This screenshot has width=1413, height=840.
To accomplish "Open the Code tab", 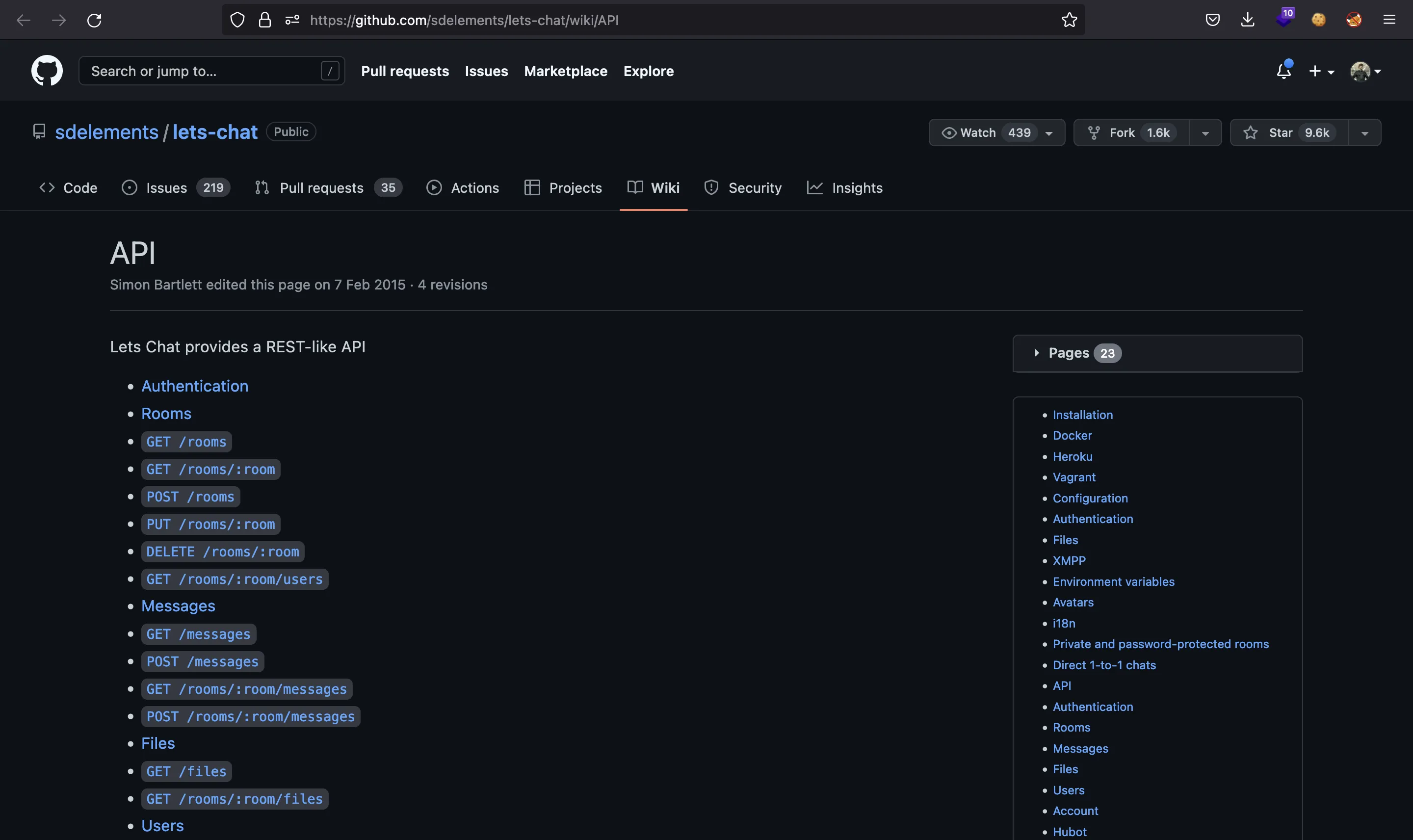I will [68, 187].
